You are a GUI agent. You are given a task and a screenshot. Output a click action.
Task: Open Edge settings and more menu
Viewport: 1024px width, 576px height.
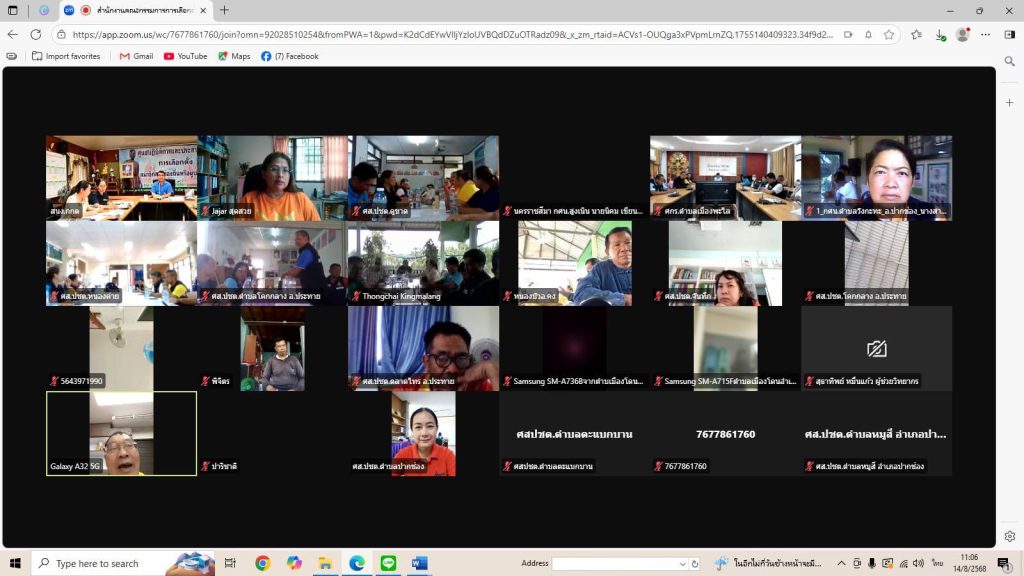(986, 34)
